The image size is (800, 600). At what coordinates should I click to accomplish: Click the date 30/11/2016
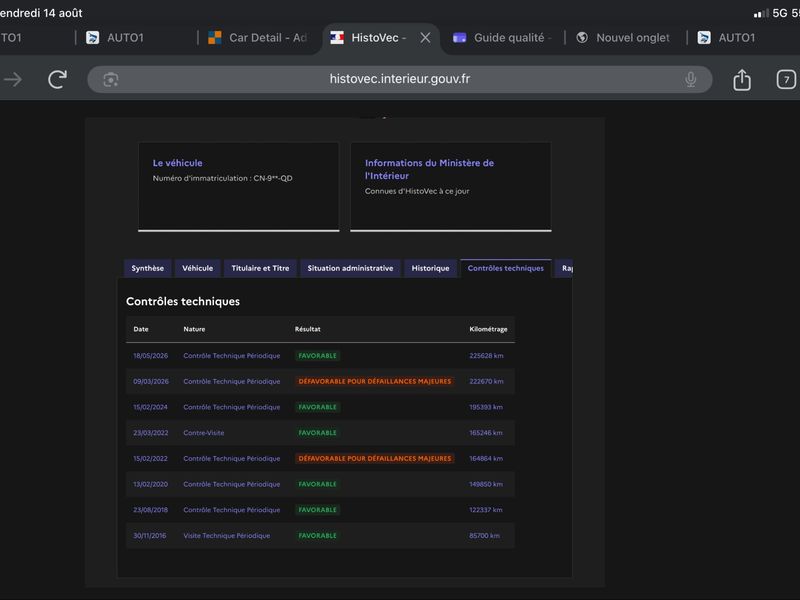point(149,535)
